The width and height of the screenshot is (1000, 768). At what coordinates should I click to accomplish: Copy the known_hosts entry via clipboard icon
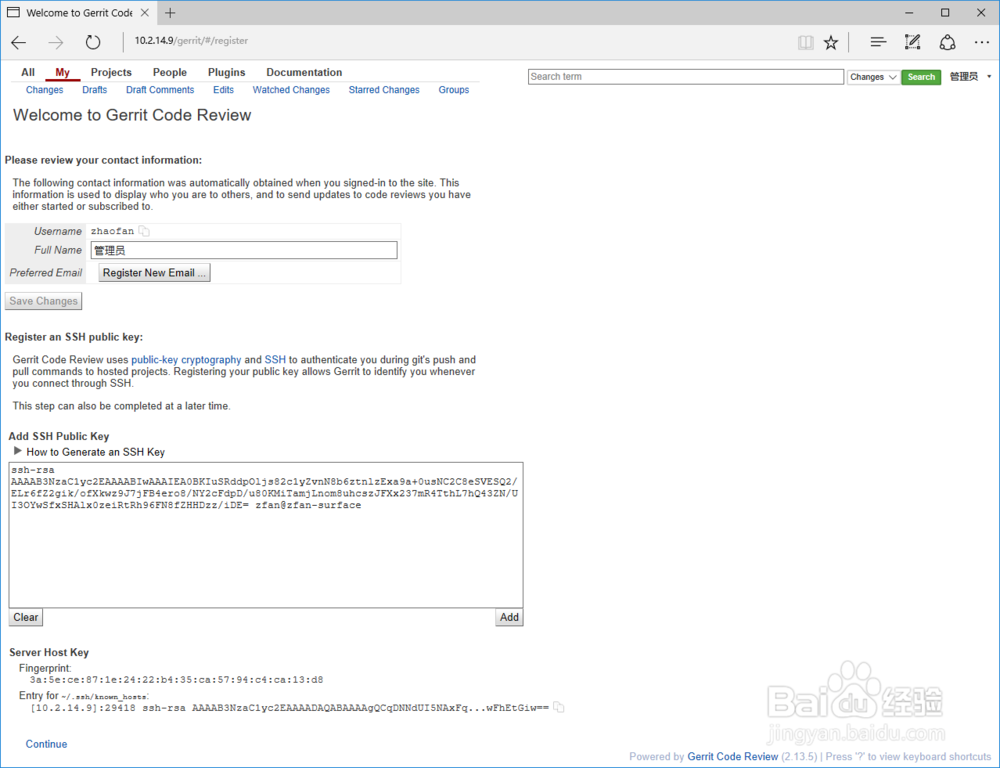point(559,706)
